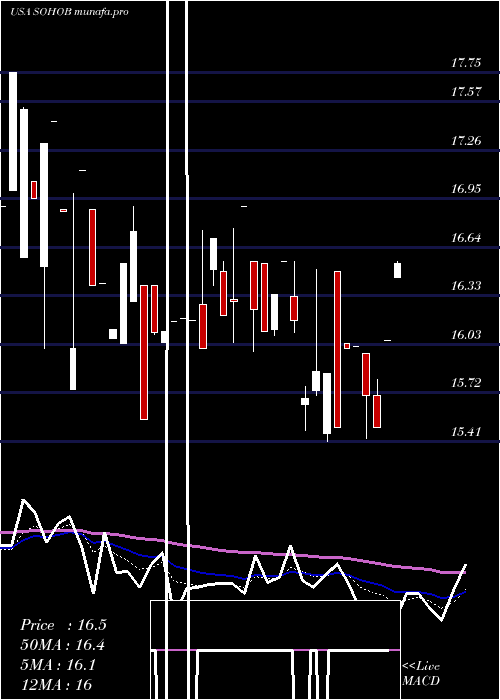Select the 16.64 price level label
Image resolution: width=500 pixels, height=700 pixels.
tap(466, 238)
